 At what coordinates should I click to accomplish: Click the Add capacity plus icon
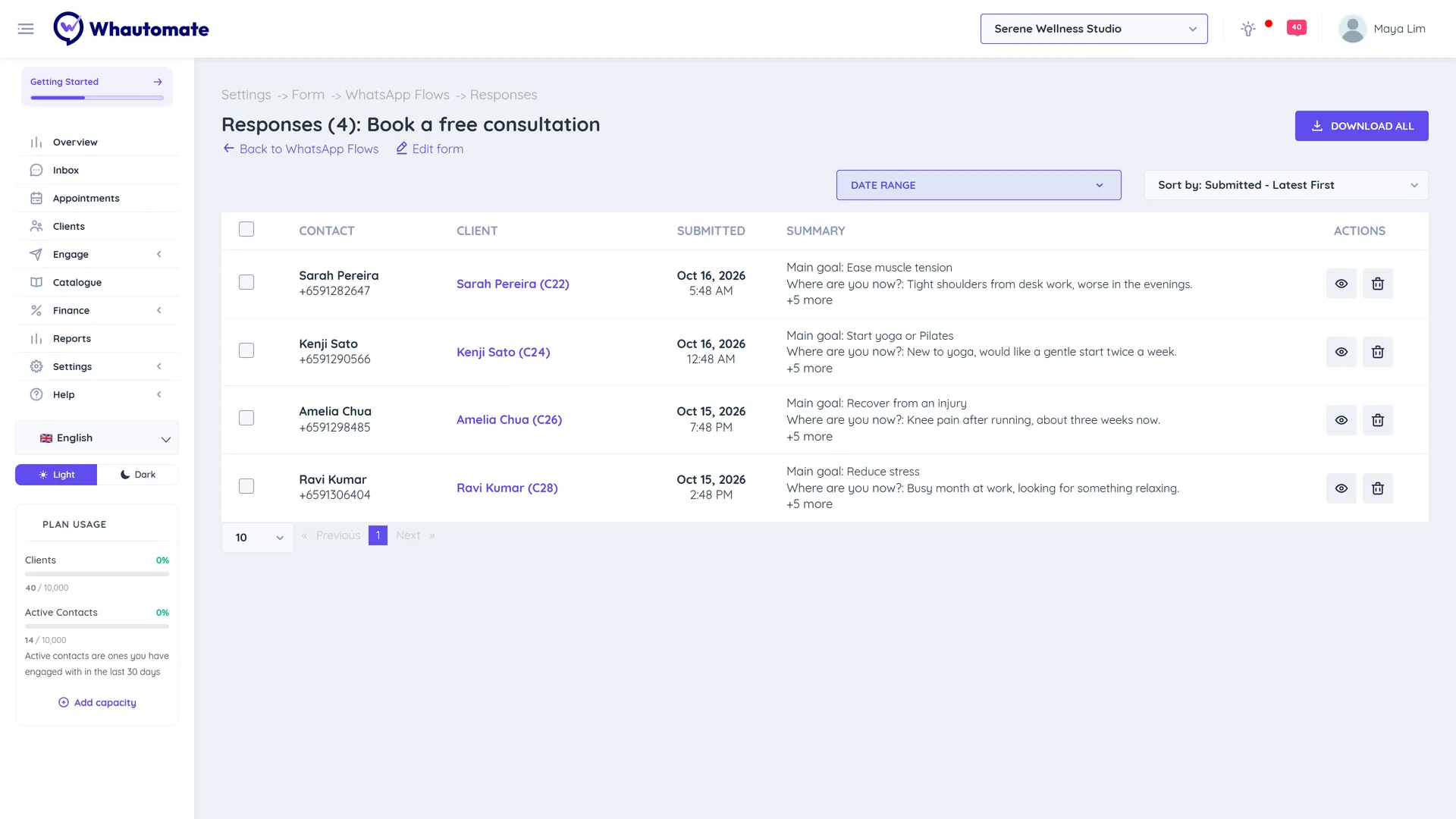click(x=64, y=702)
